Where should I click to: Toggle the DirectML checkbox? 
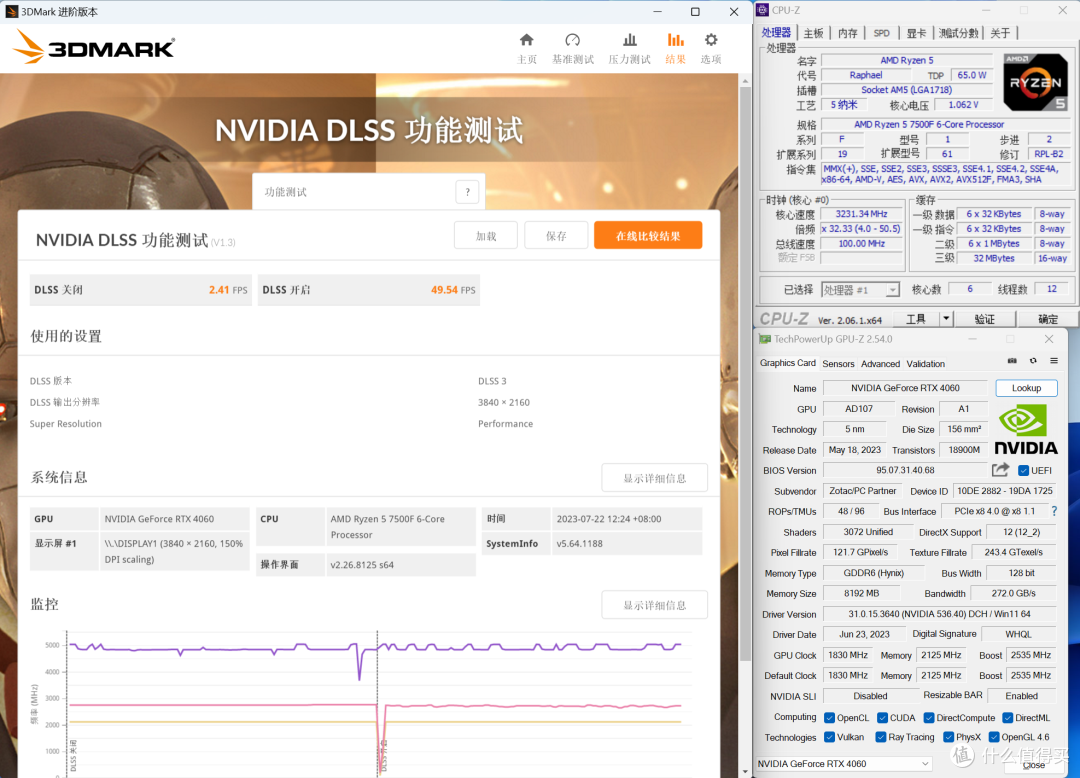tap(1008, 718)
